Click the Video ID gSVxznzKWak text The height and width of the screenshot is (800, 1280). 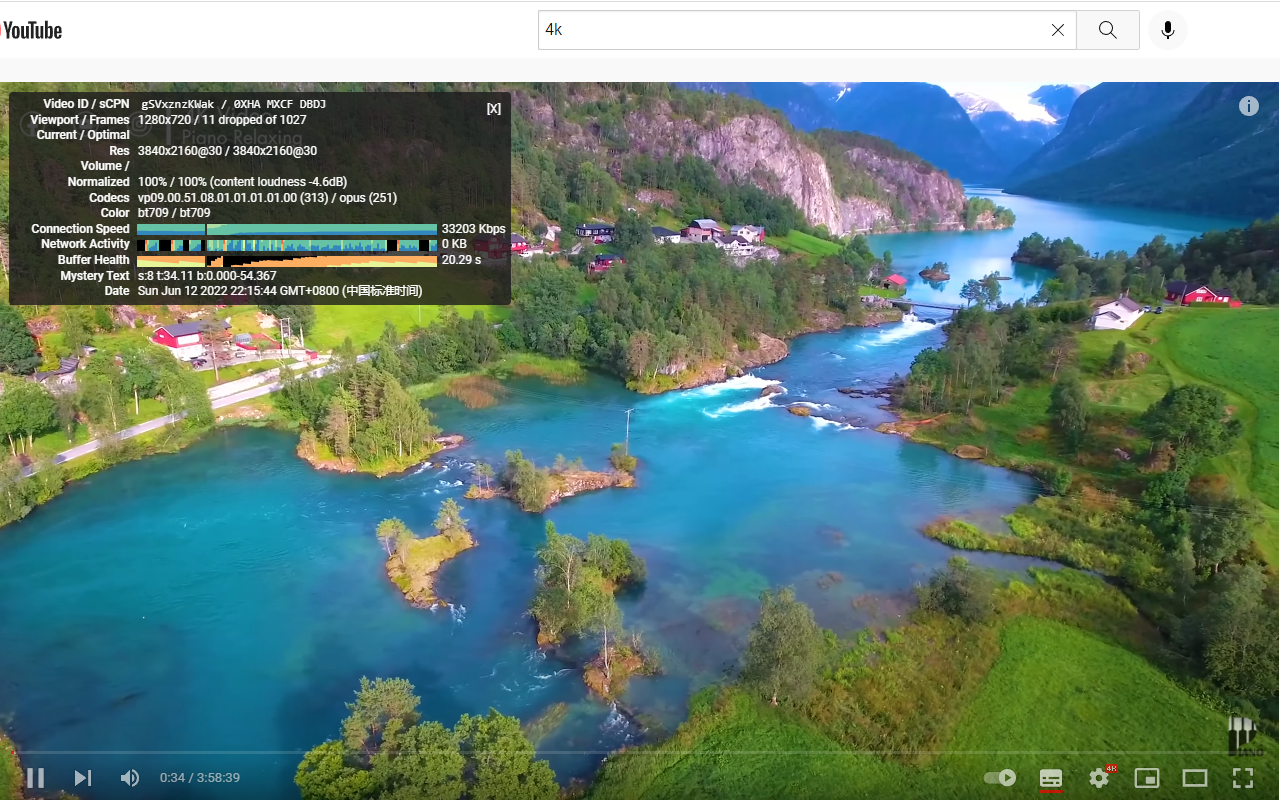(179, 104)
